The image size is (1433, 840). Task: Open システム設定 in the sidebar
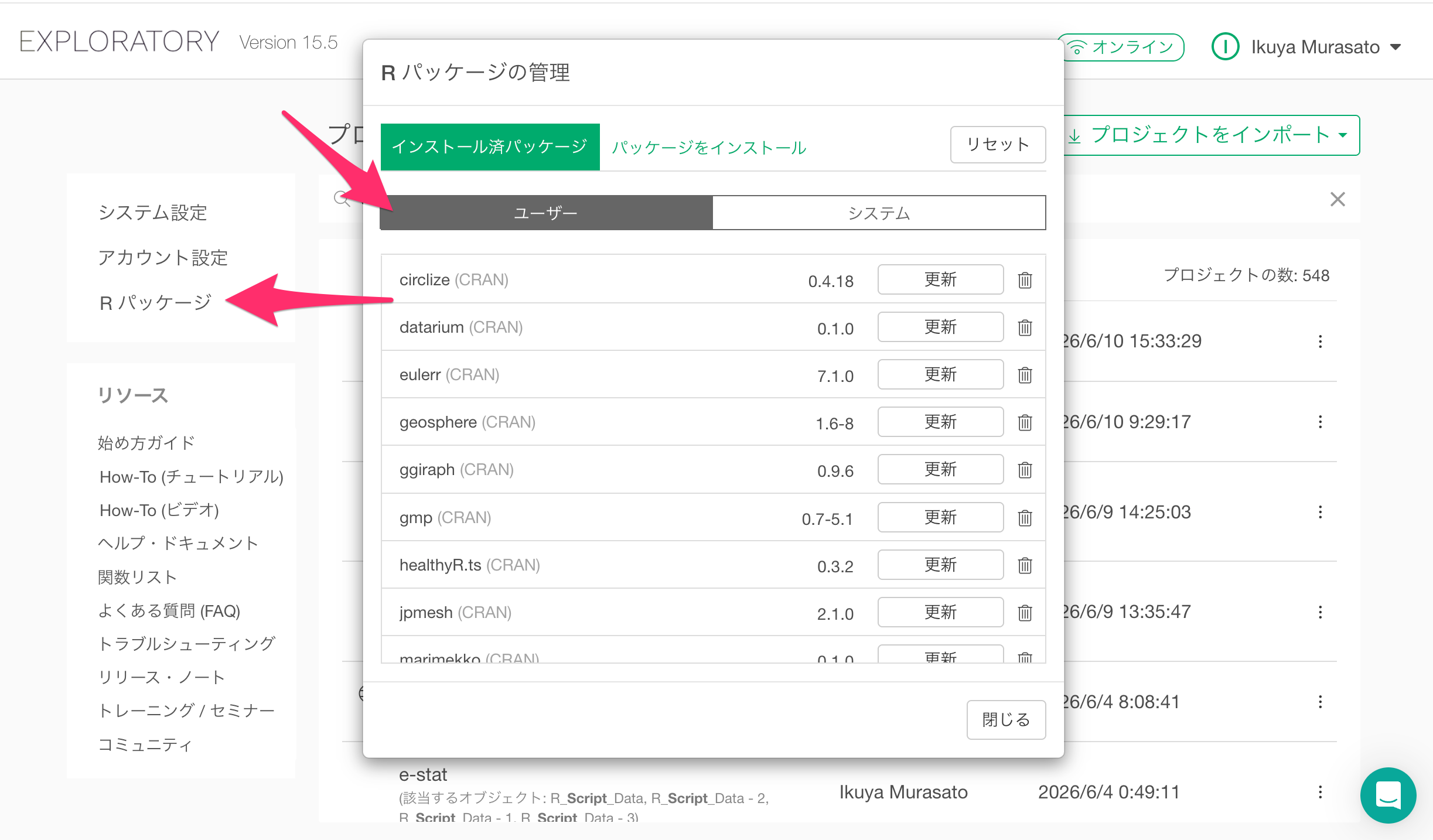tap(153, 213)
